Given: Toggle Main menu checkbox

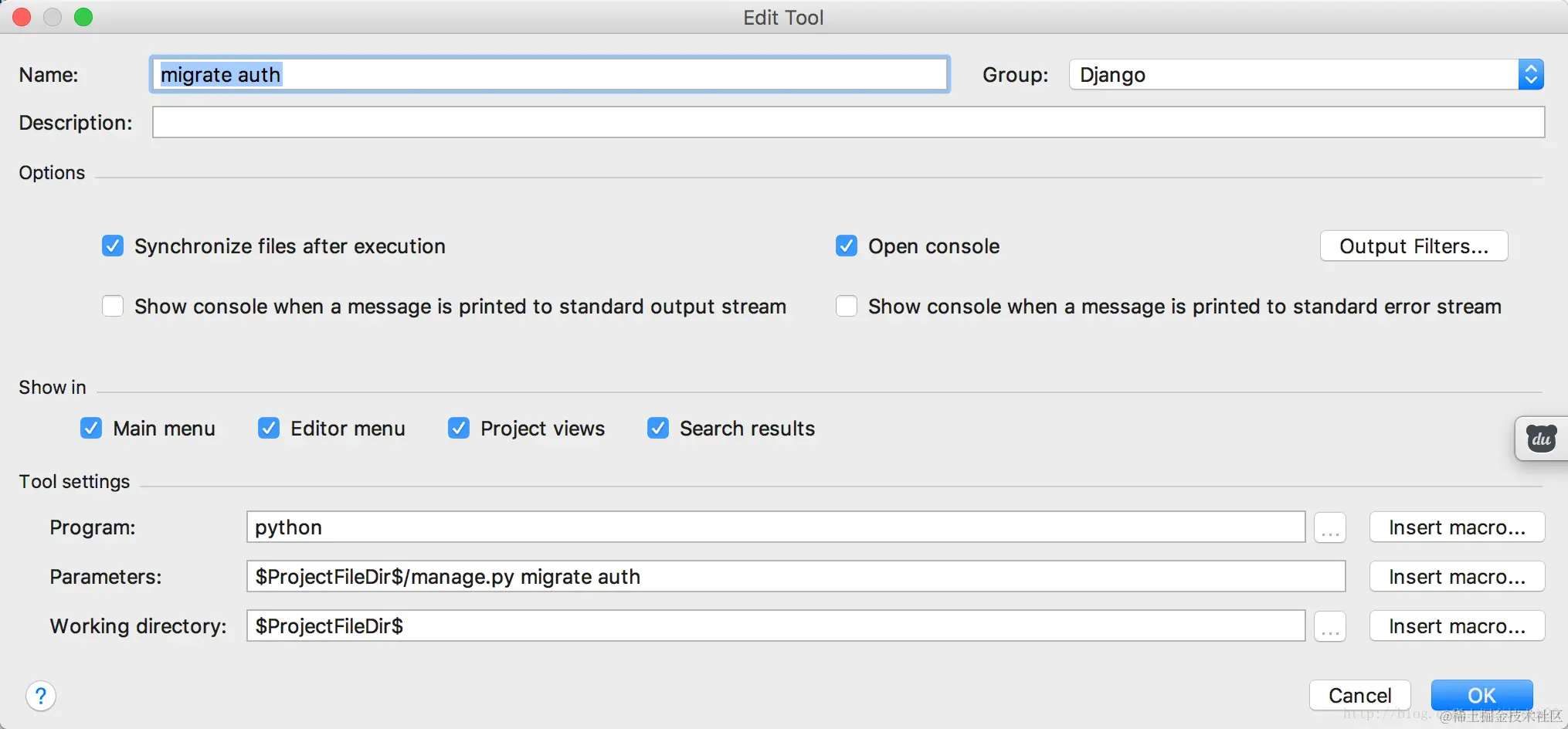Looking at the screenshot, I should pos(91,429).
